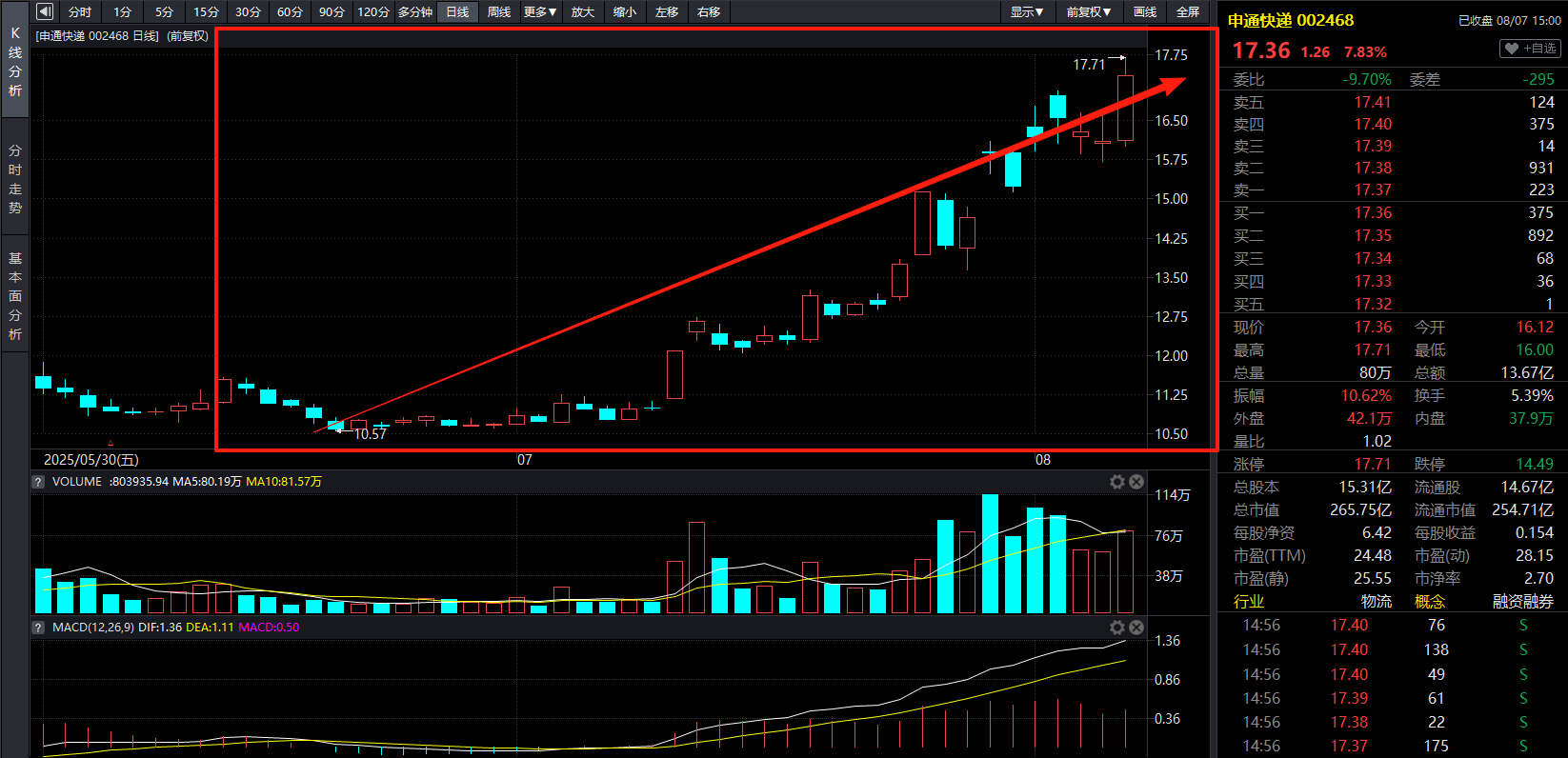This screenshot has height=758, width=1568.
Task: Click the 市盈(TTM) value 24.48
Action: (x=1373, y=555)
